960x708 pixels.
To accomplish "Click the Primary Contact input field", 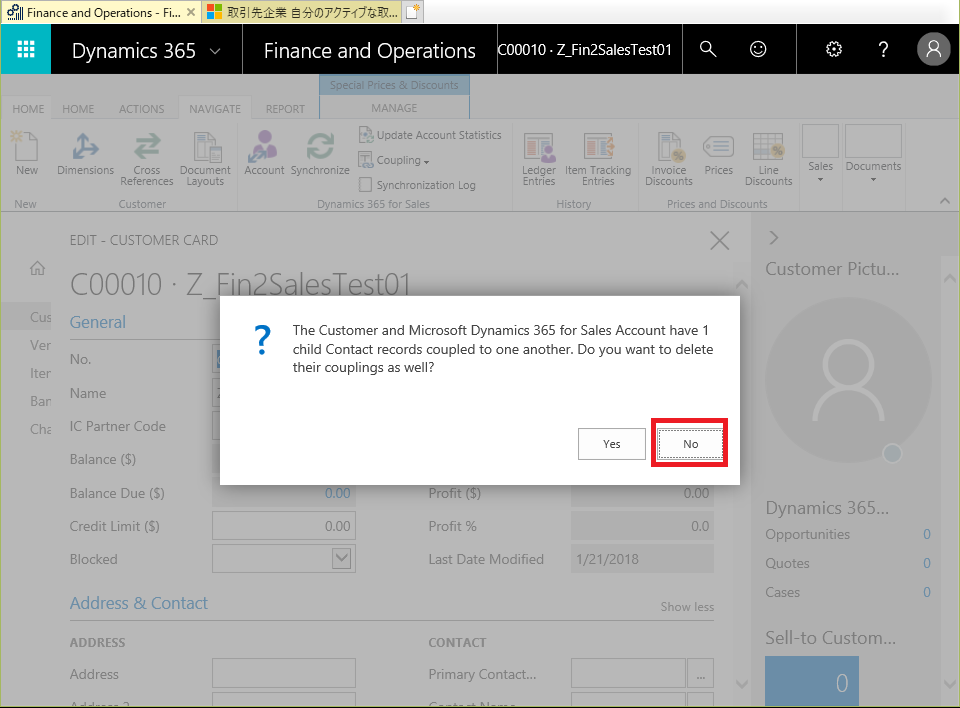I will (628, 674).
